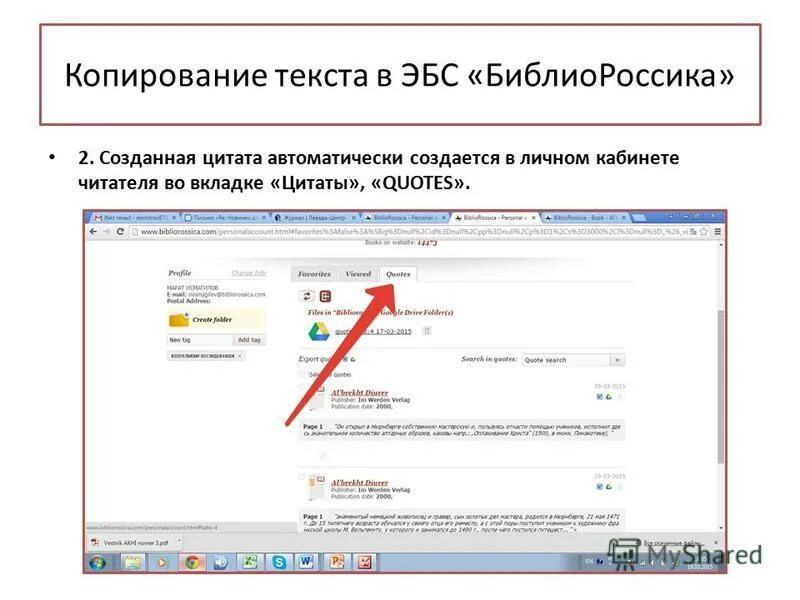Screen dimensions: 800x600
Task: Check the second Al'brekht Diurer quote checkbox
Action: 302,477
